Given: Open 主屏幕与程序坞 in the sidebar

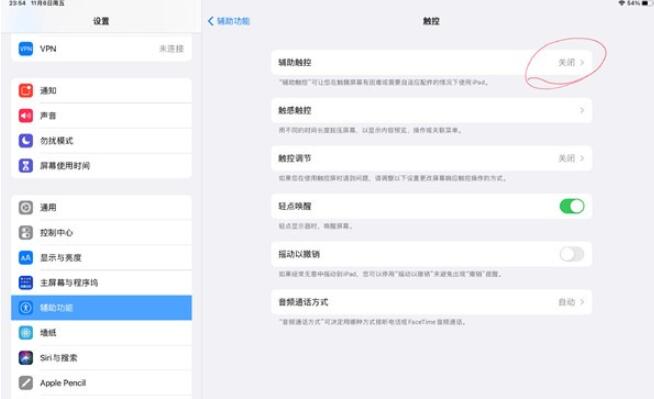Looking at the screenshot, I should pos(101,282).
